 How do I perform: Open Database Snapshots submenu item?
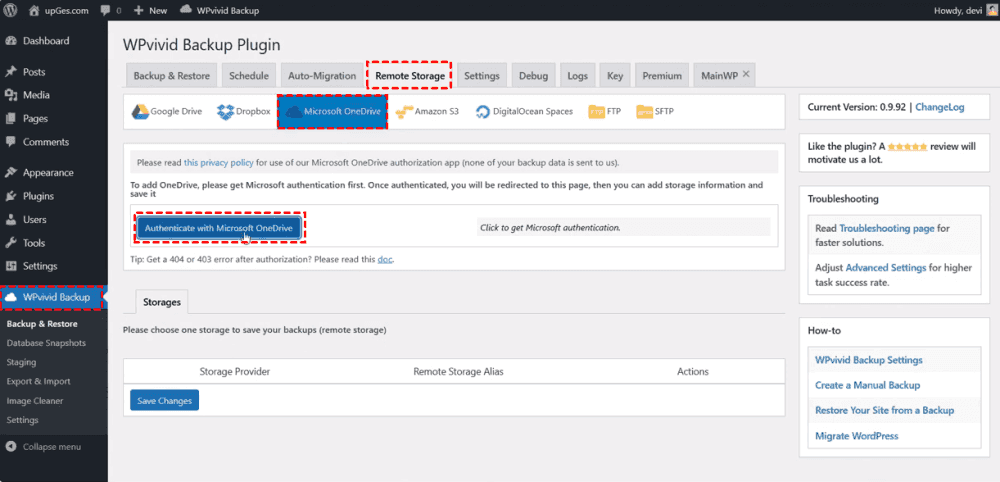(x=46, y=343)
